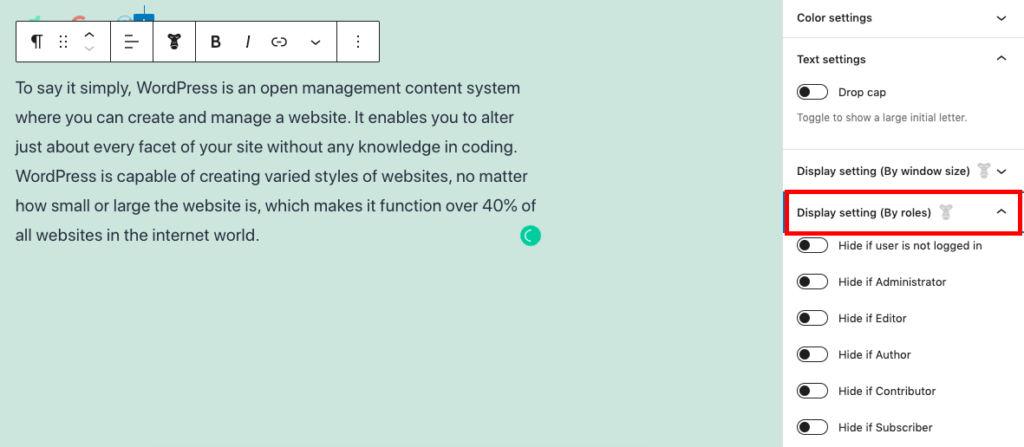The width and height of the screenshot is (1024, 447).
Task: Collapse the Text settings panel
Action: [903, 59]
